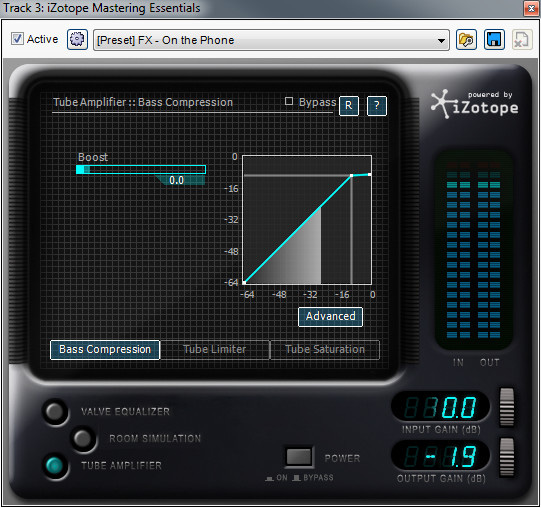The image size is (541, 508).
Task: Select the Bass Compression tab
Action: (105, 350)
